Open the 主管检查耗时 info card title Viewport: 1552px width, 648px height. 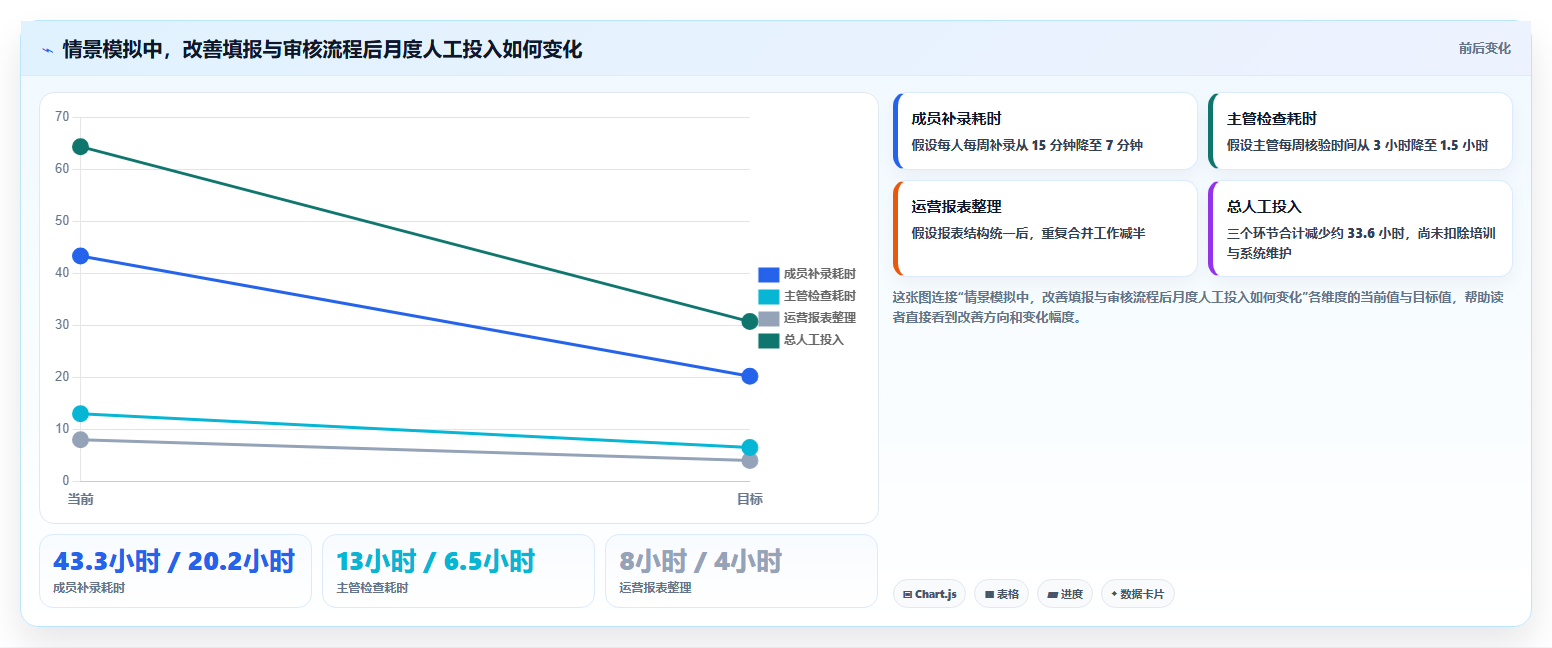(1272, 119)
